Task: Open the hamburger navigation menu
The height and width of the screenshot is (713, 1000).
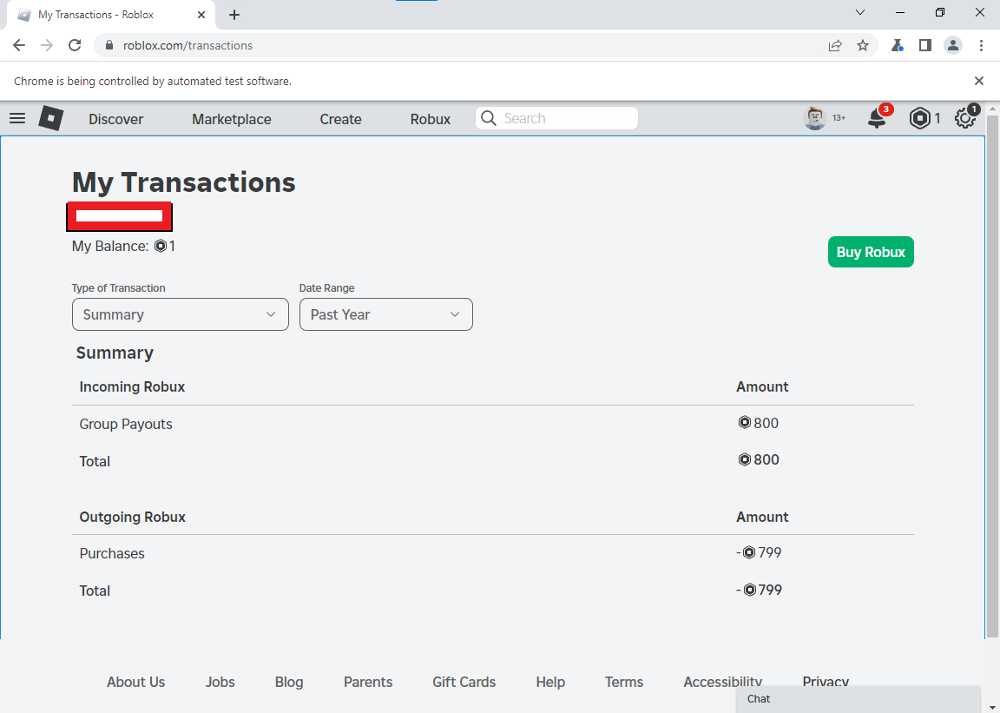Action: click(x=17, y=118)
